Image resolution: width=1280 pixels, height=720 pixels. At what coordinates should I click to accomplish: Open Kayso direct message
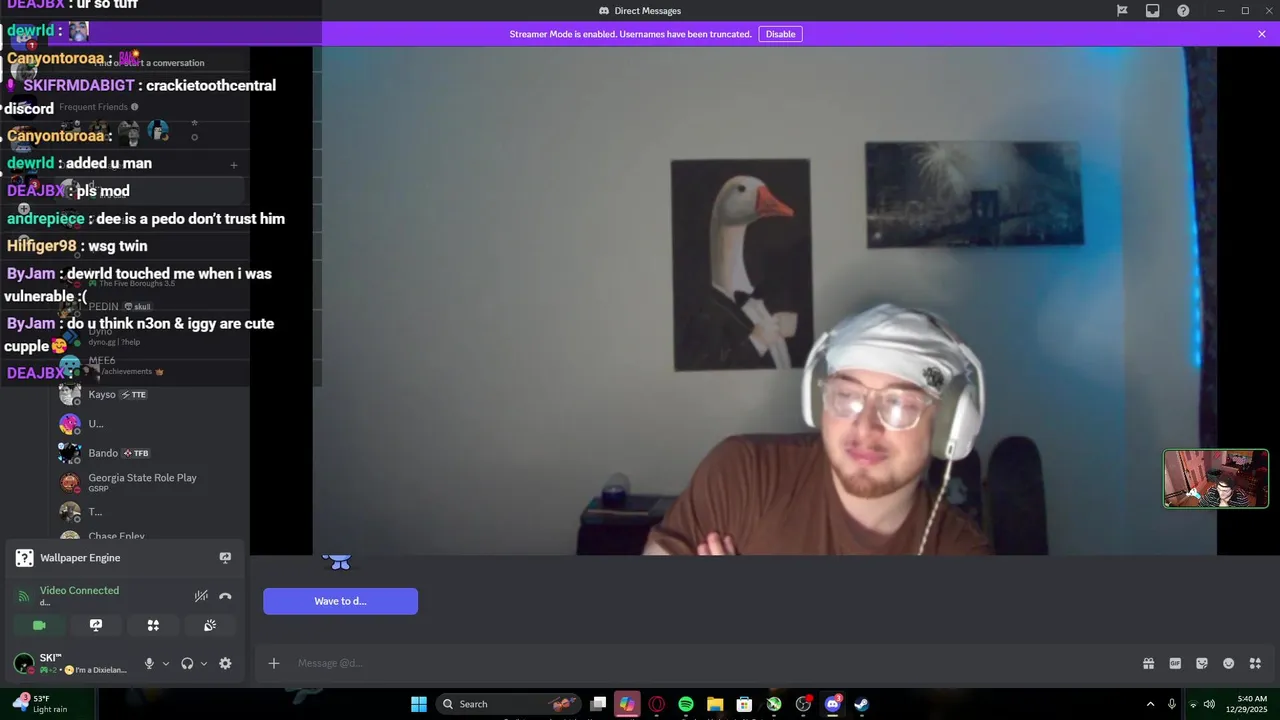click(x=150, y=394)
